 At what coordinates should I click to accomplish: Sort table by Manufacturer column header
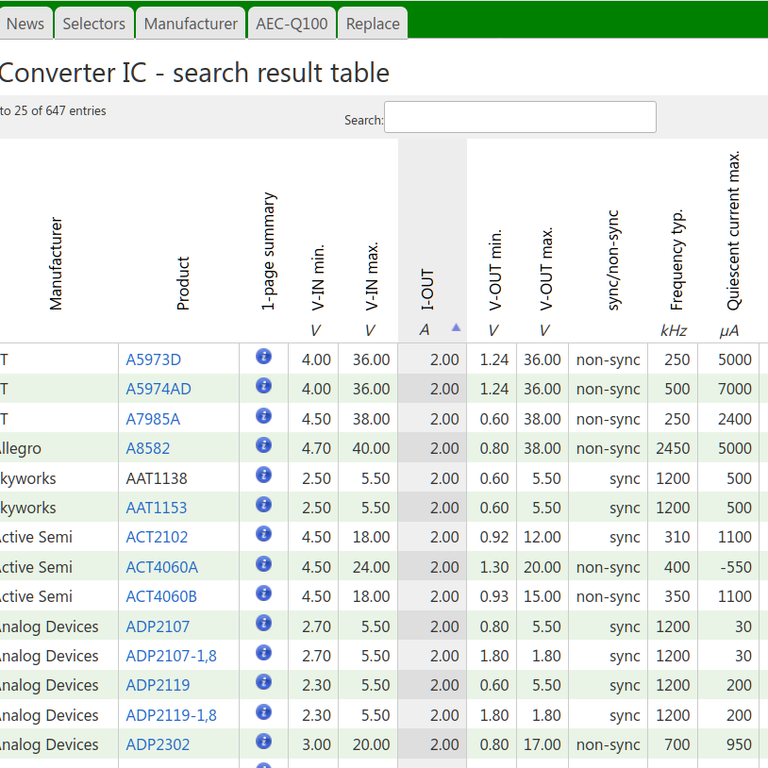click(56, 264)
